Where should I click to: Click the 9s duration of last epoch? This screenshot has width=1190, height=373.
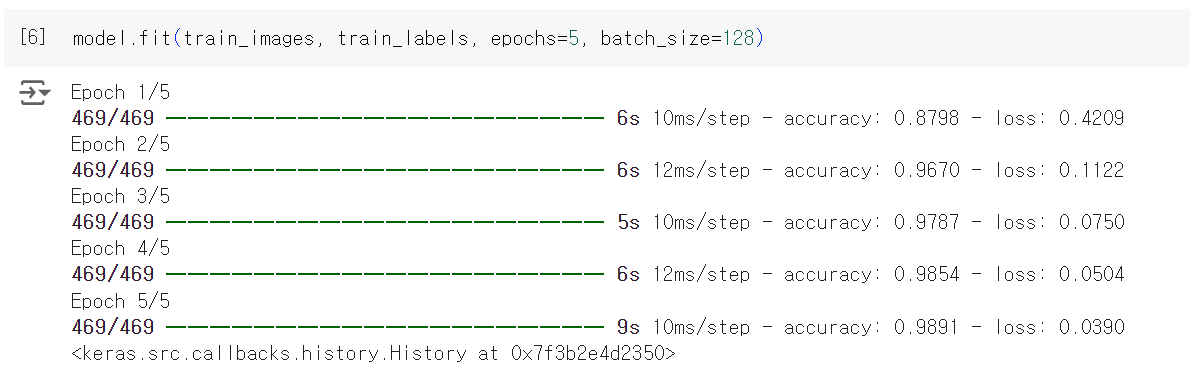click(x=628, y=327)
